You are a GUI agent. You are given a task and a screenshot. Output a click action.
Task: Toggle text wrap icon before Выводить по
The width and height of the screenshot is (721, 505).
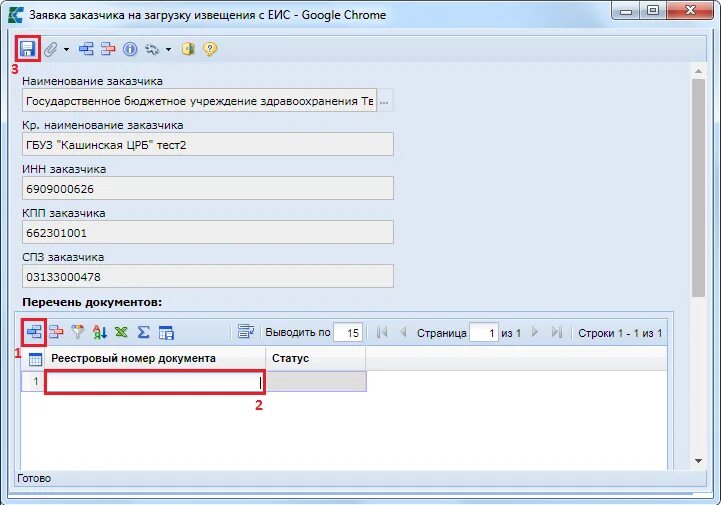coord(246,332)
